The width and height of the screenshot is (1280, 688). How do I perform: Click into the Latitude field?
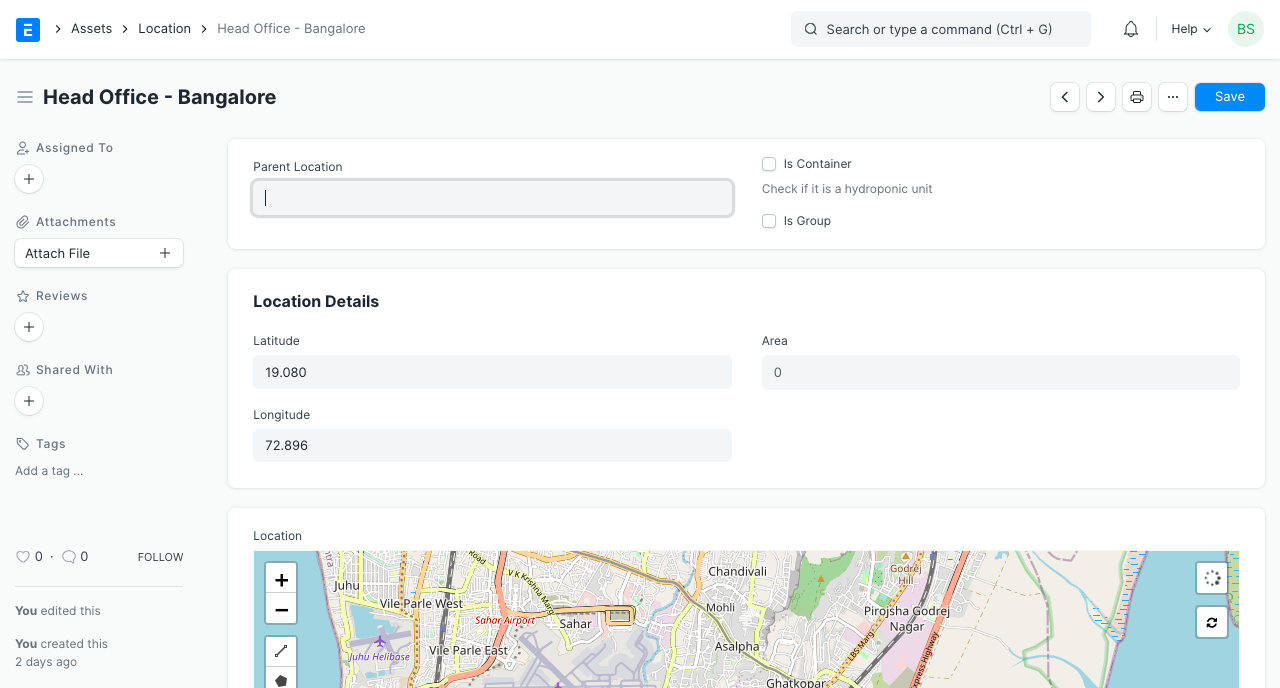coord(492,372)
